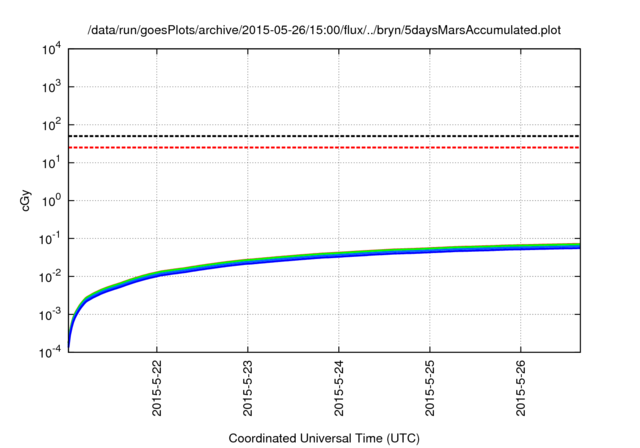Click the 2015-5-22 date label
Viewport: 640px width, 448px height.
pos(157,388)
